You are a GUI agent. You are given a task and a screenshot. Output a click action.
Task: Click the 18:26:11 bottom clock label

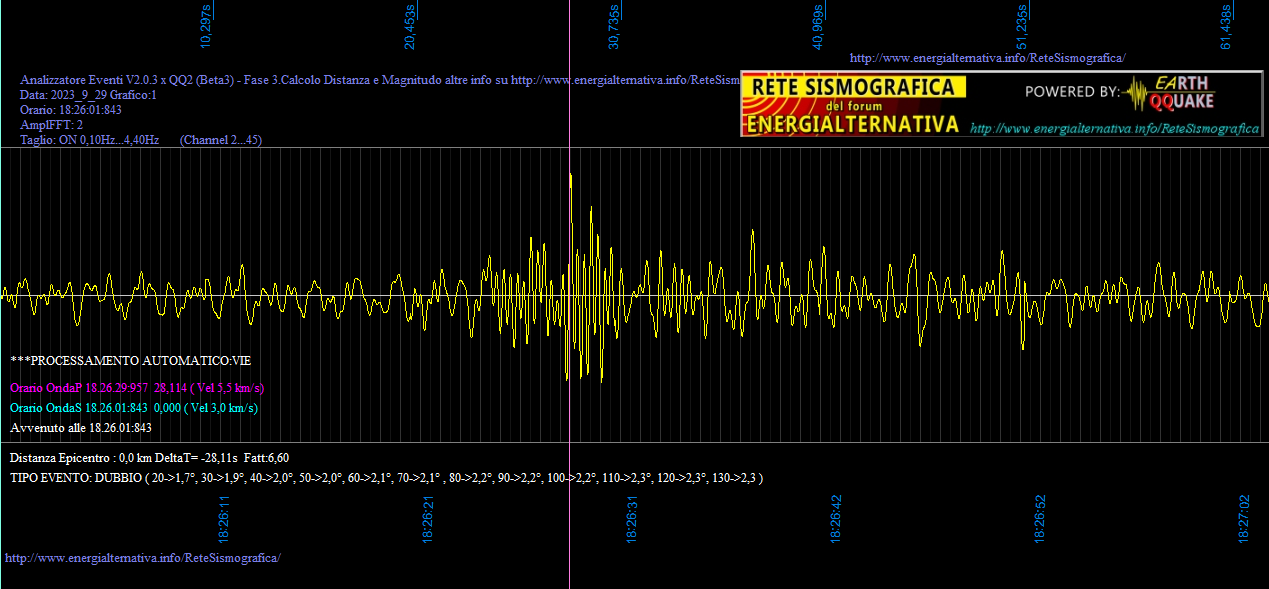pos(225,519)
